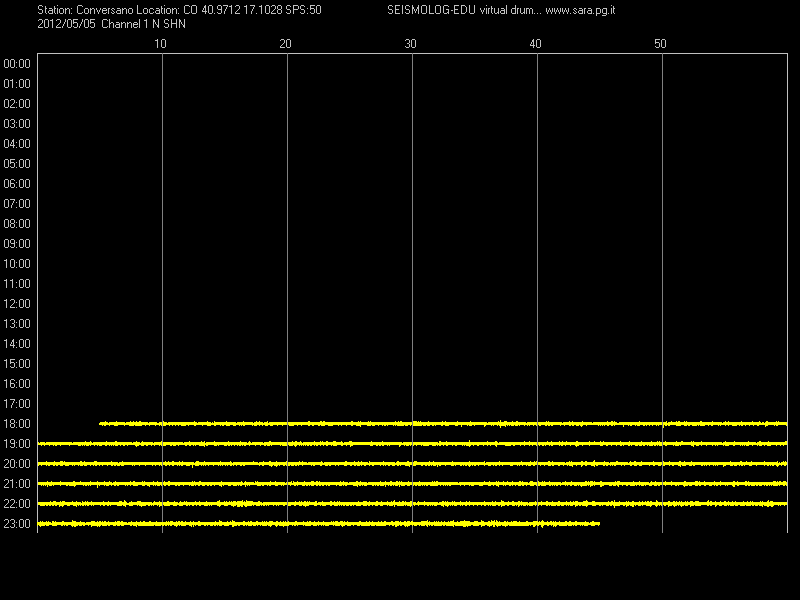Click the minute 50 axis label
The height and width of the screenshot is (600, 800).
(x=660, y=44)
